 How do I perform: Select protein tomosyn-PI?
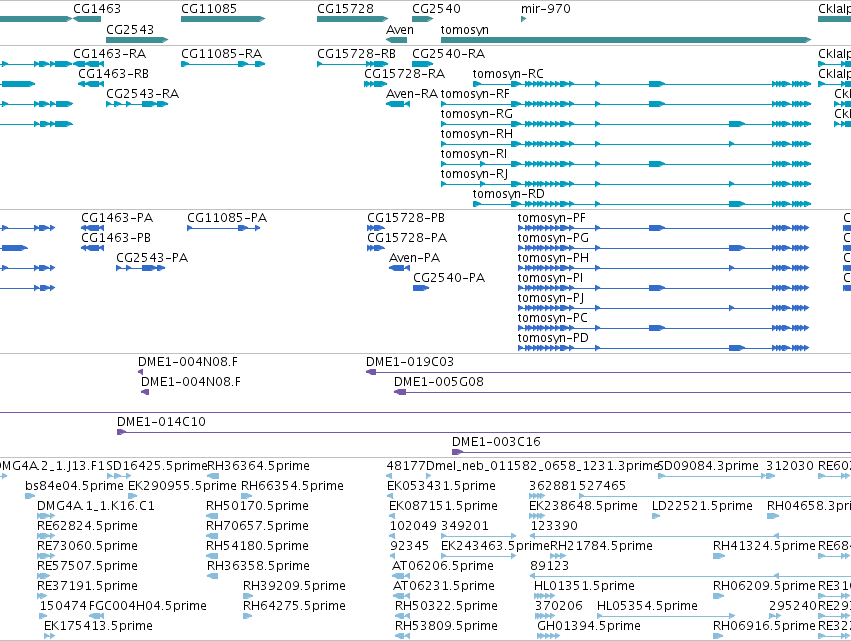[663, 288]
